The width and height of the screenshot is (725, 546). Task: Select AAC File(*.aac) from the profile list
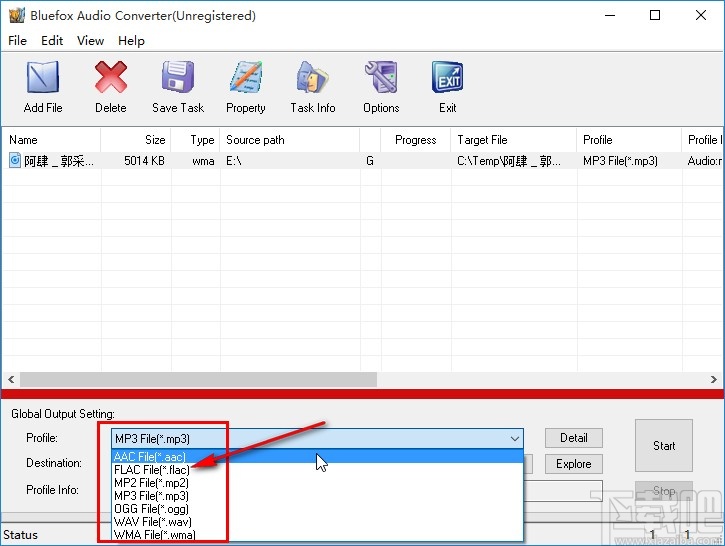pyautogui.click(x=317, y=457)
